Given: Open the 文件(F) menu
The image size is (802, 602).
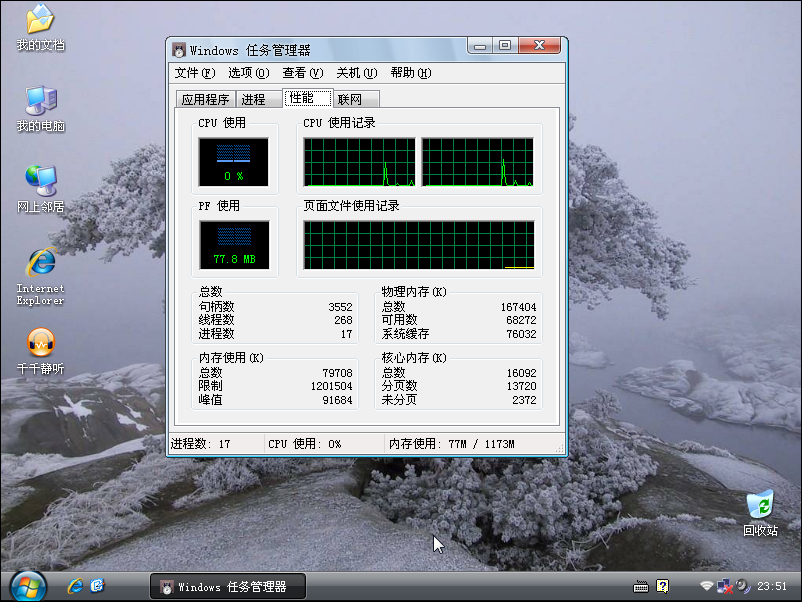Looking at the screenshot, I should coord(195,73).
